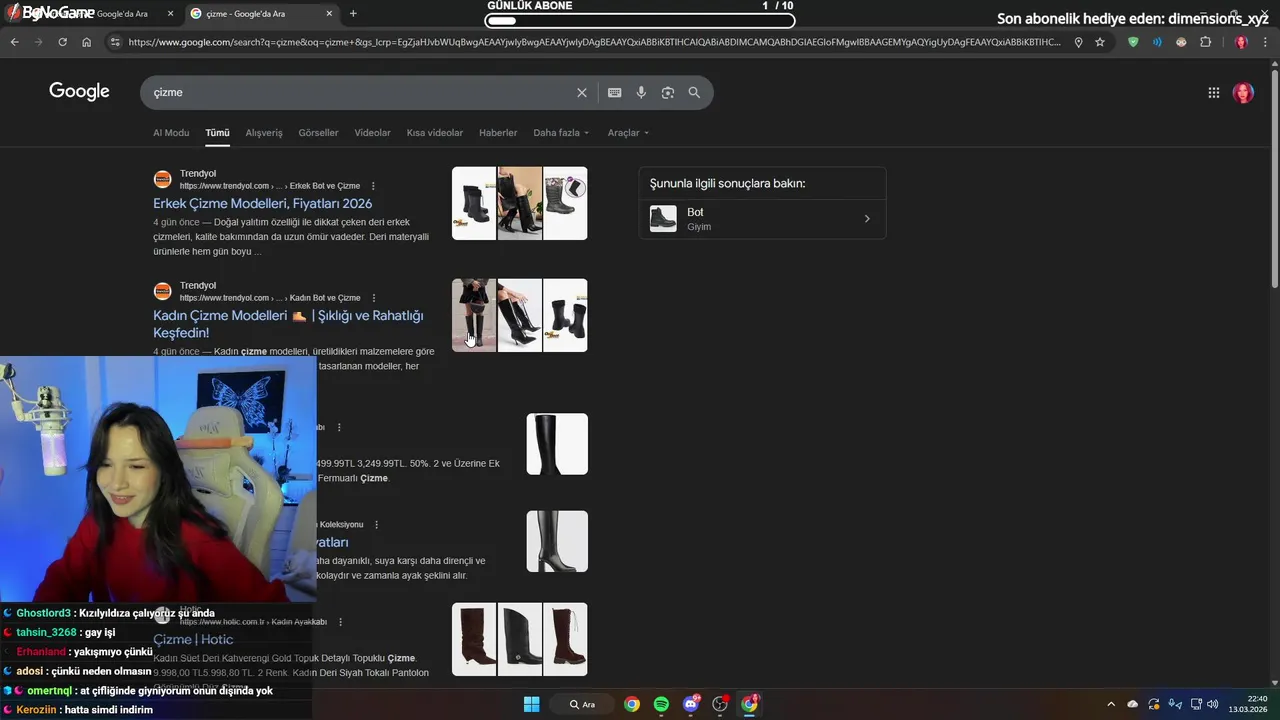1280x720 pixels.
Task: Open the brown slouch boot Hotic thumbnail
Action: (x=474, y=639)
